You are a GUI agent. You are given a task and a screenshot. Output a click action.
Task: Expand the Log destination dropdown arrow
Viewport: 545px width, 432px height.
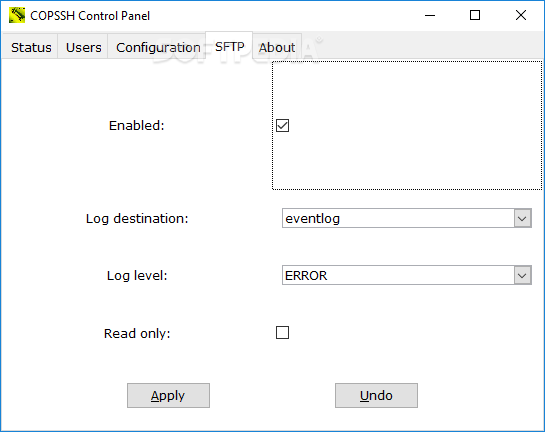[522, 218]
